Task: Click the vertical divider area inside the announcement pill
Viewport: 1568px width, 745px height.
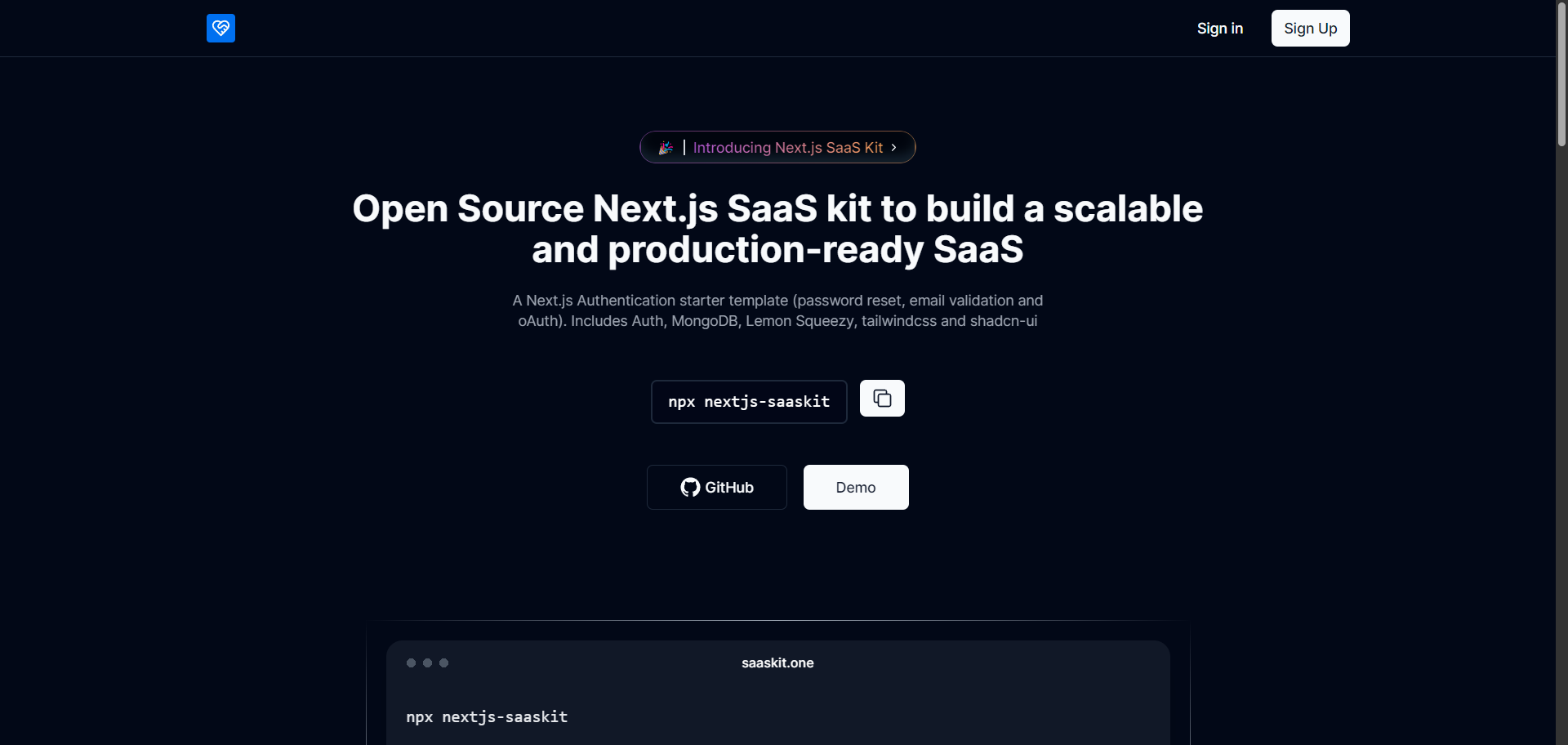Action: pos(684,148)
